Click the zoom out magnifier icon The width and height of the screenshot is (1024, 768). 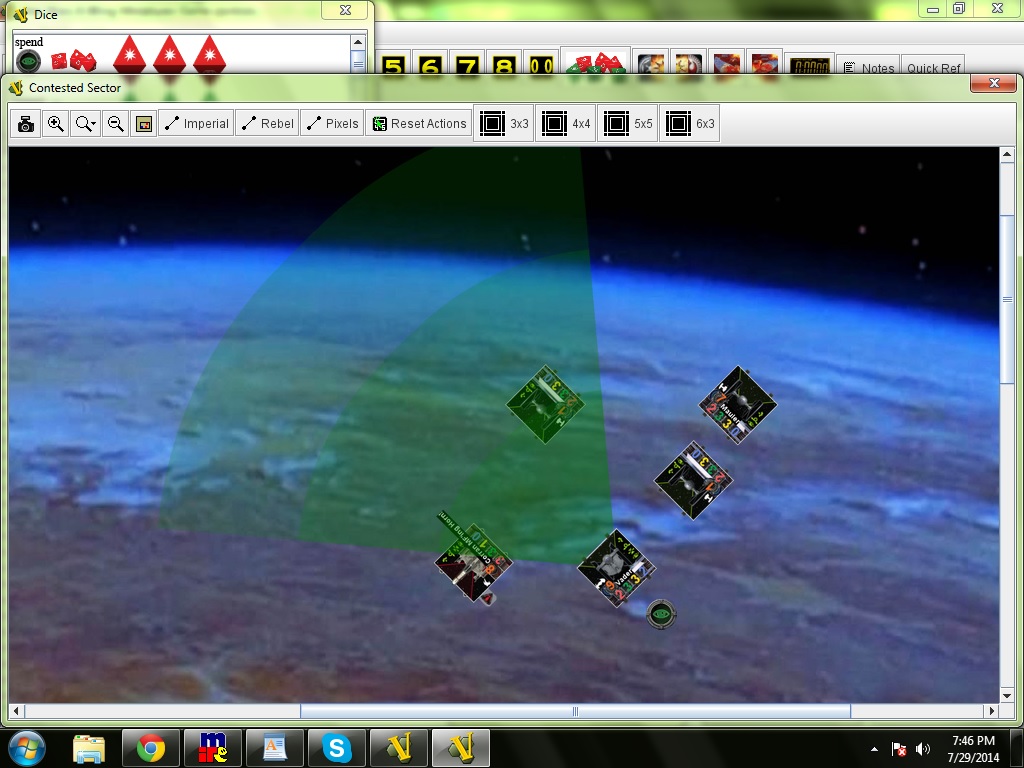coord(115,124)
